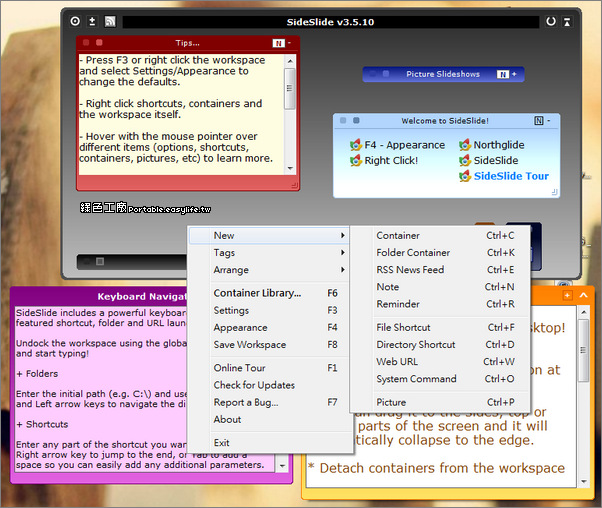Add a new Reminder from the submenu
This screenshot has height=508, width=602.
[x=440, y=304]
